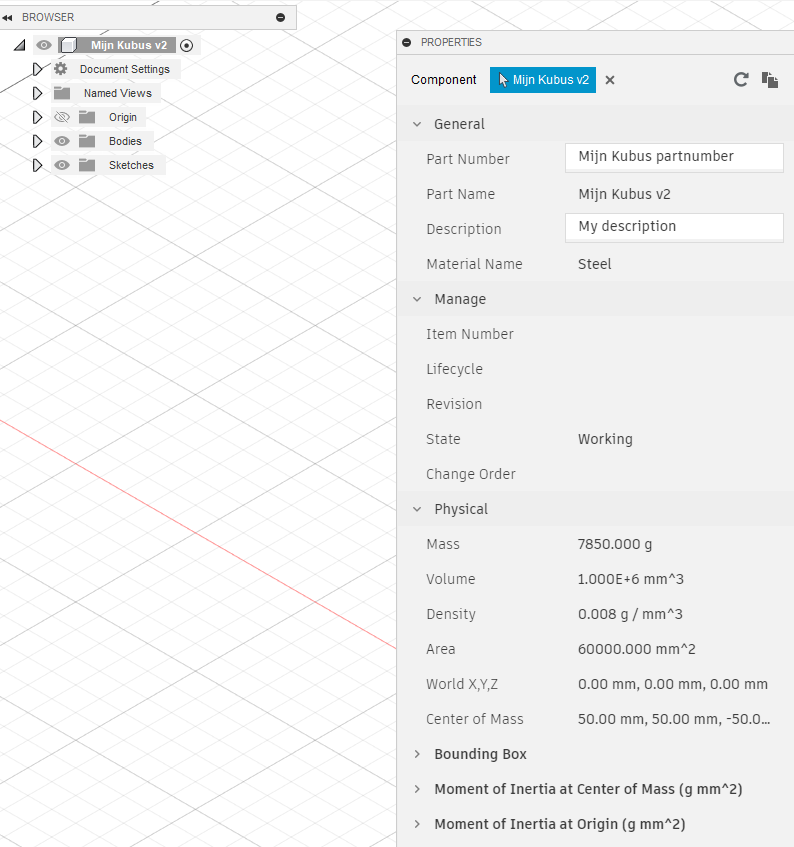Screen dimensions: 794x847
Task: Collapse the Mijn Kubus v2 root node
Action: click(19, 45)
